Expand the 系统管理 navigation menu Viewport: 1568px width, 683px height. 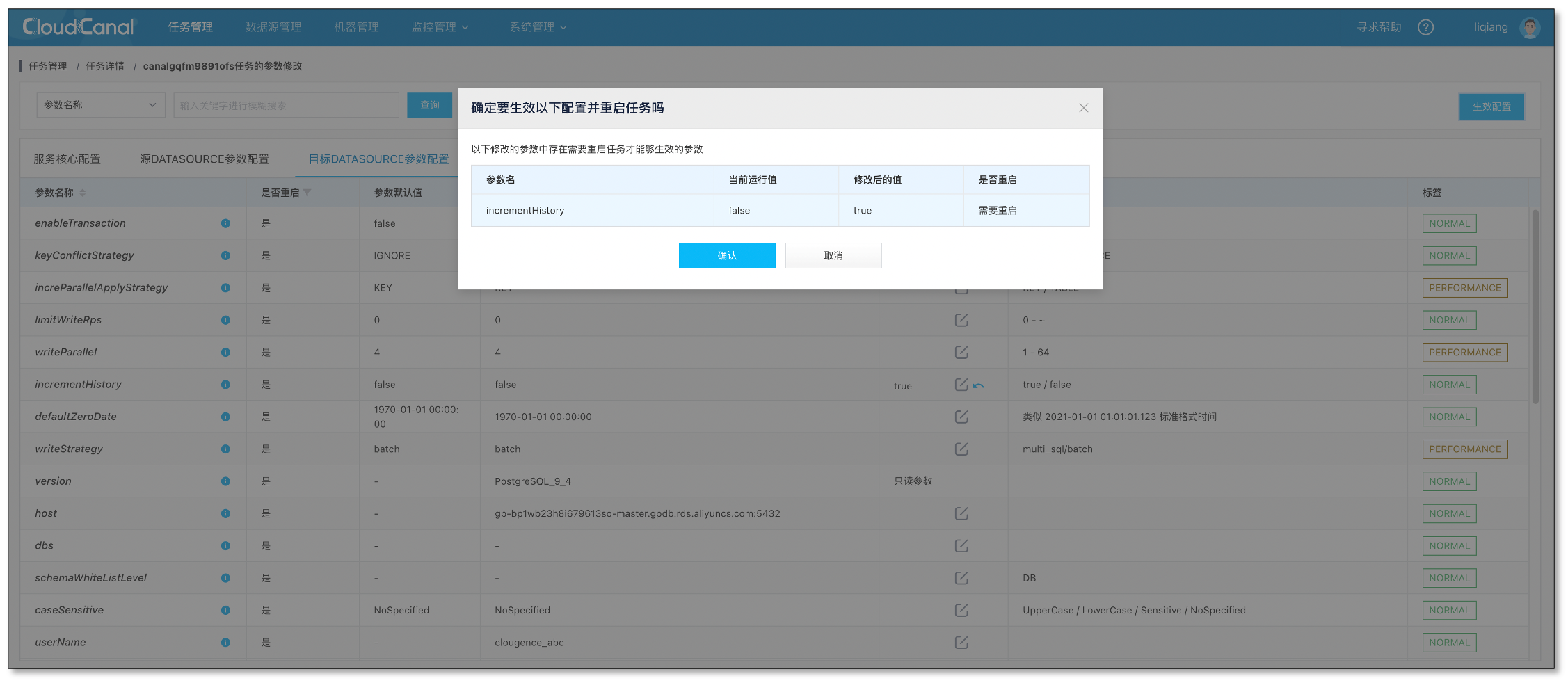(538, 27)
